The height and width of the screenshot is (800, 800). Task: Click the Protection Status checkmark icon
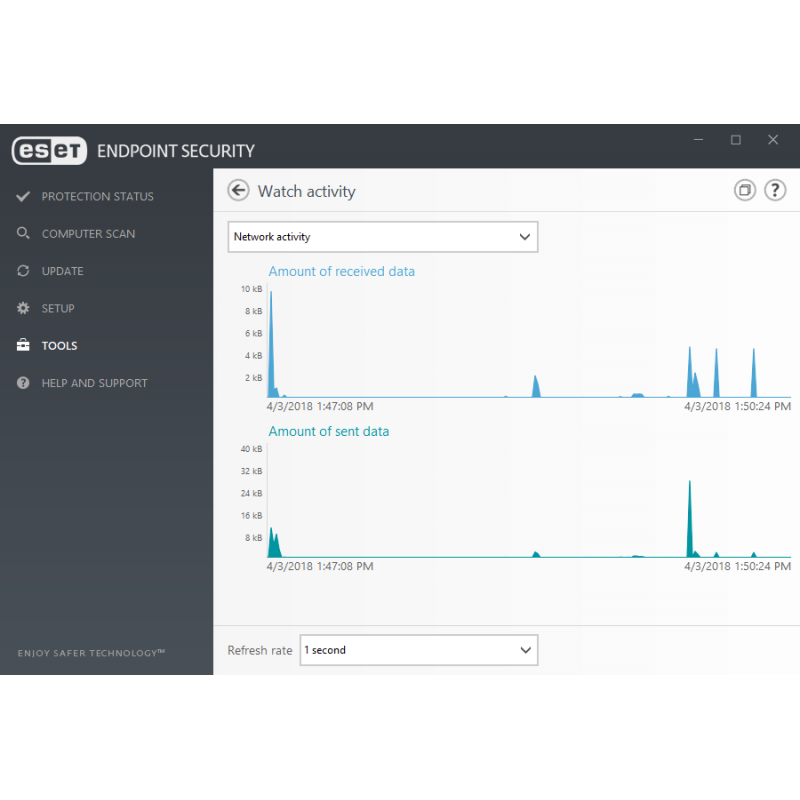[x=23, y=196]
